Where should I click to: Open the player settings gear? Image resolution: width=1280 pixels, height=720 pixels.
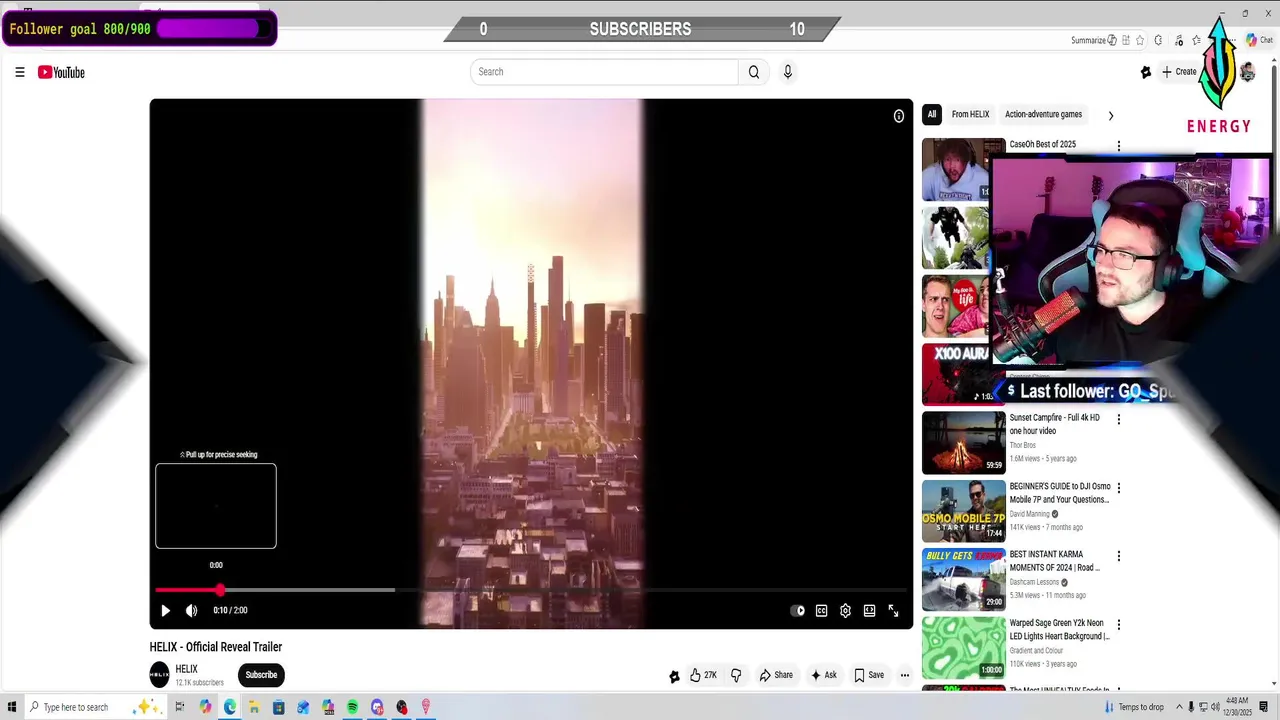tap(845, 611)
